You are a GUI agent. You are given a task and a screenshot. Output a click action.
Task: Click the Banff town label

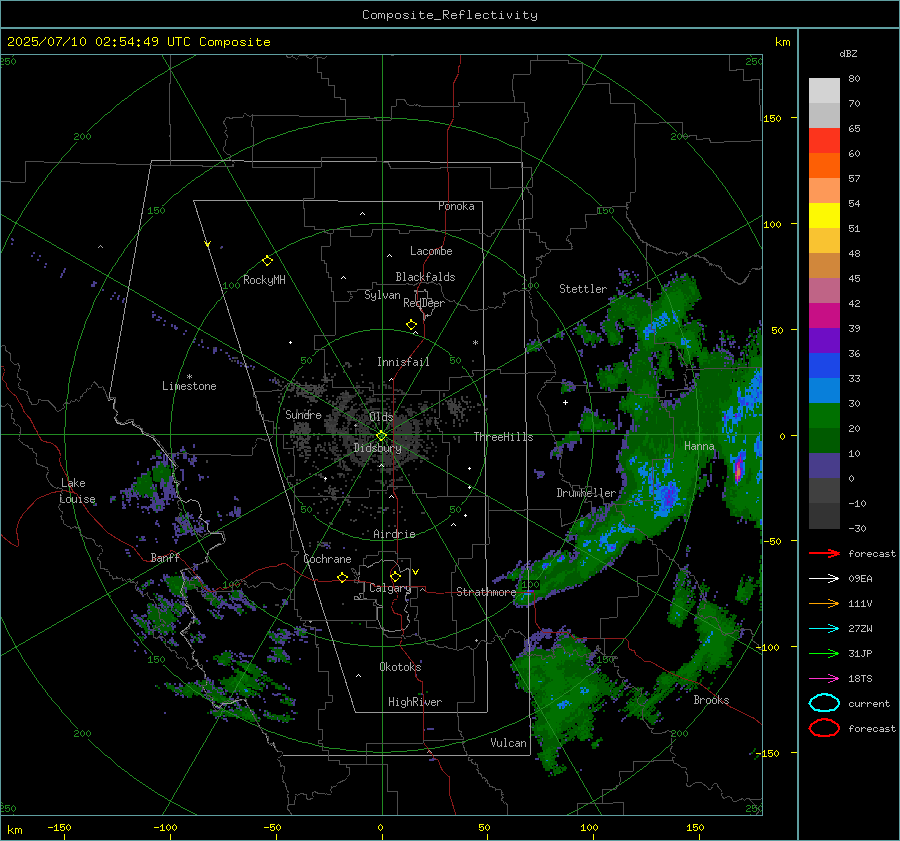(165, 557)
